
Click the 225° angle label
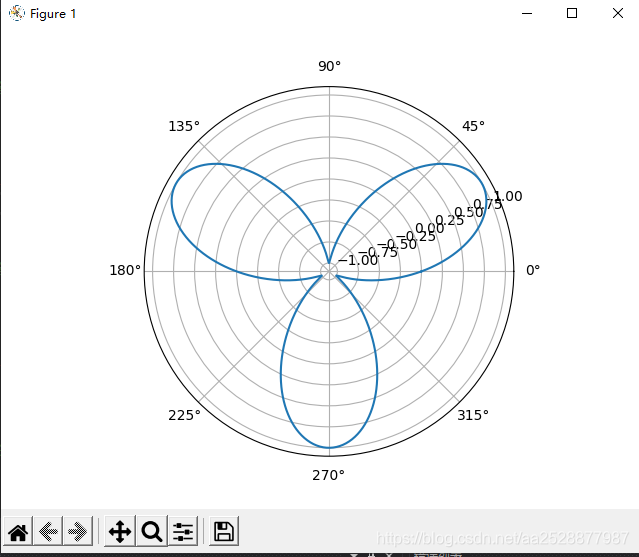[184, 415]
